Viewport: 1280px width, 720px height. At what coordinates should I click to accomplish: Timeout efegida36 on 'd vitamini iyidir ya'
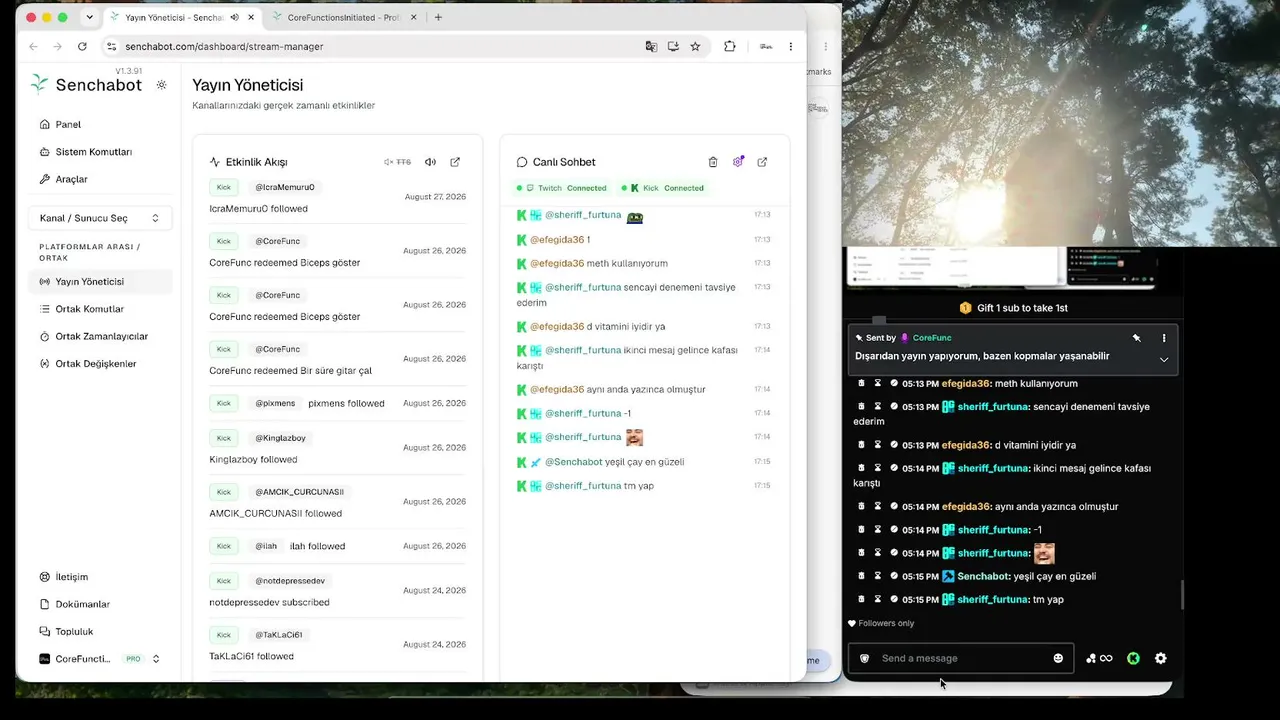pyautogui.click(x=878, y=445)
